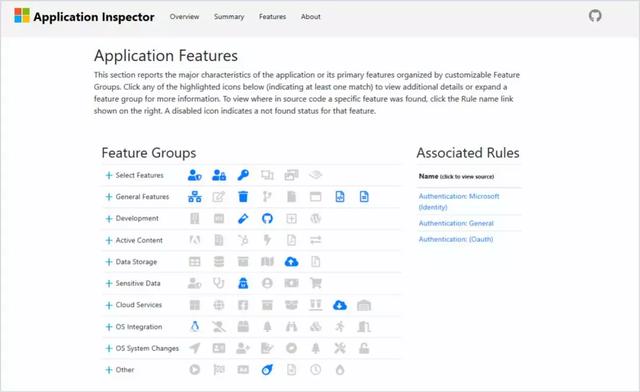This screenshot has width=640, height=392.
Task: Click the GitHub icon in Development row
Action: click(x=267, y=218)
